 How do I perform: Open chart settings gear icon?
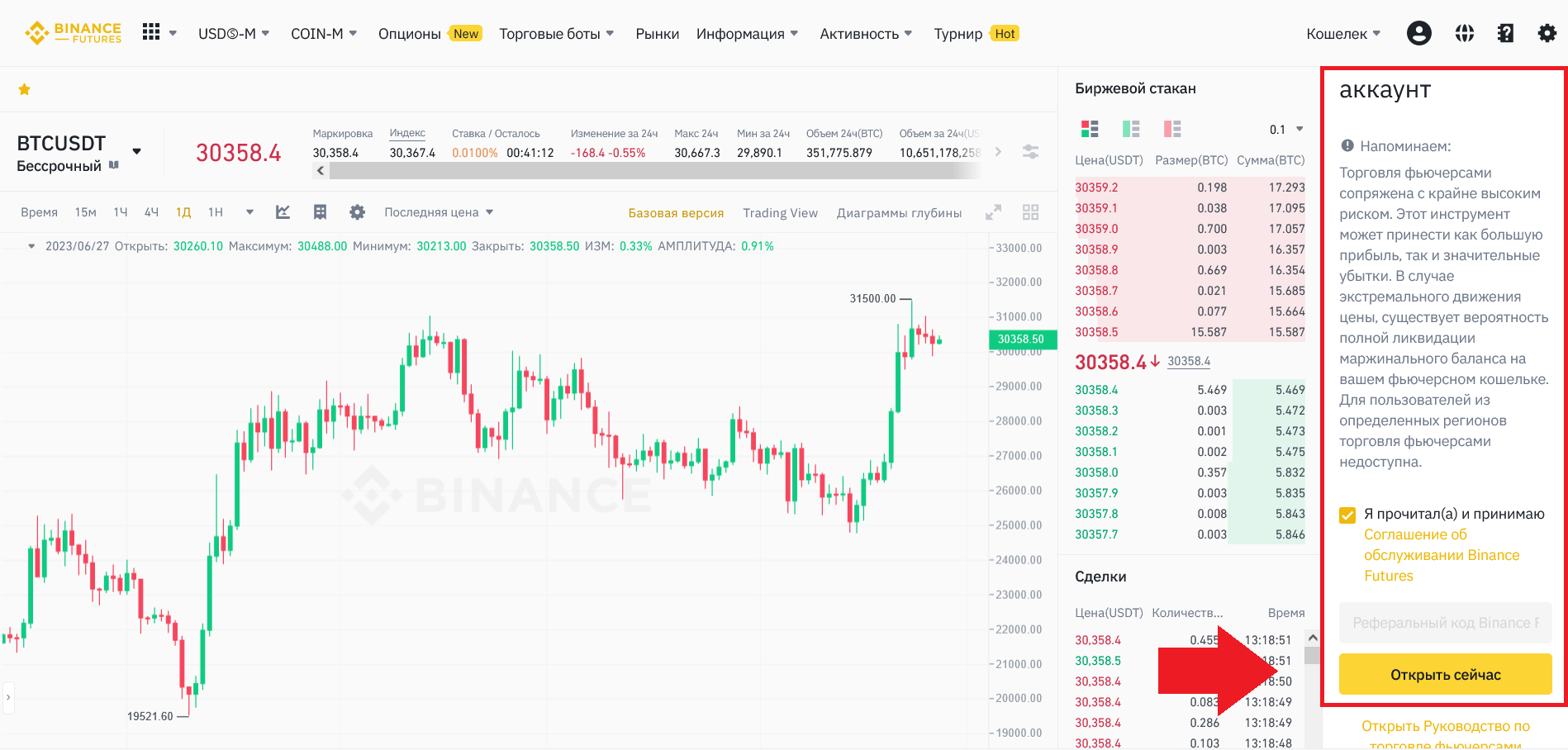point(357,212)
